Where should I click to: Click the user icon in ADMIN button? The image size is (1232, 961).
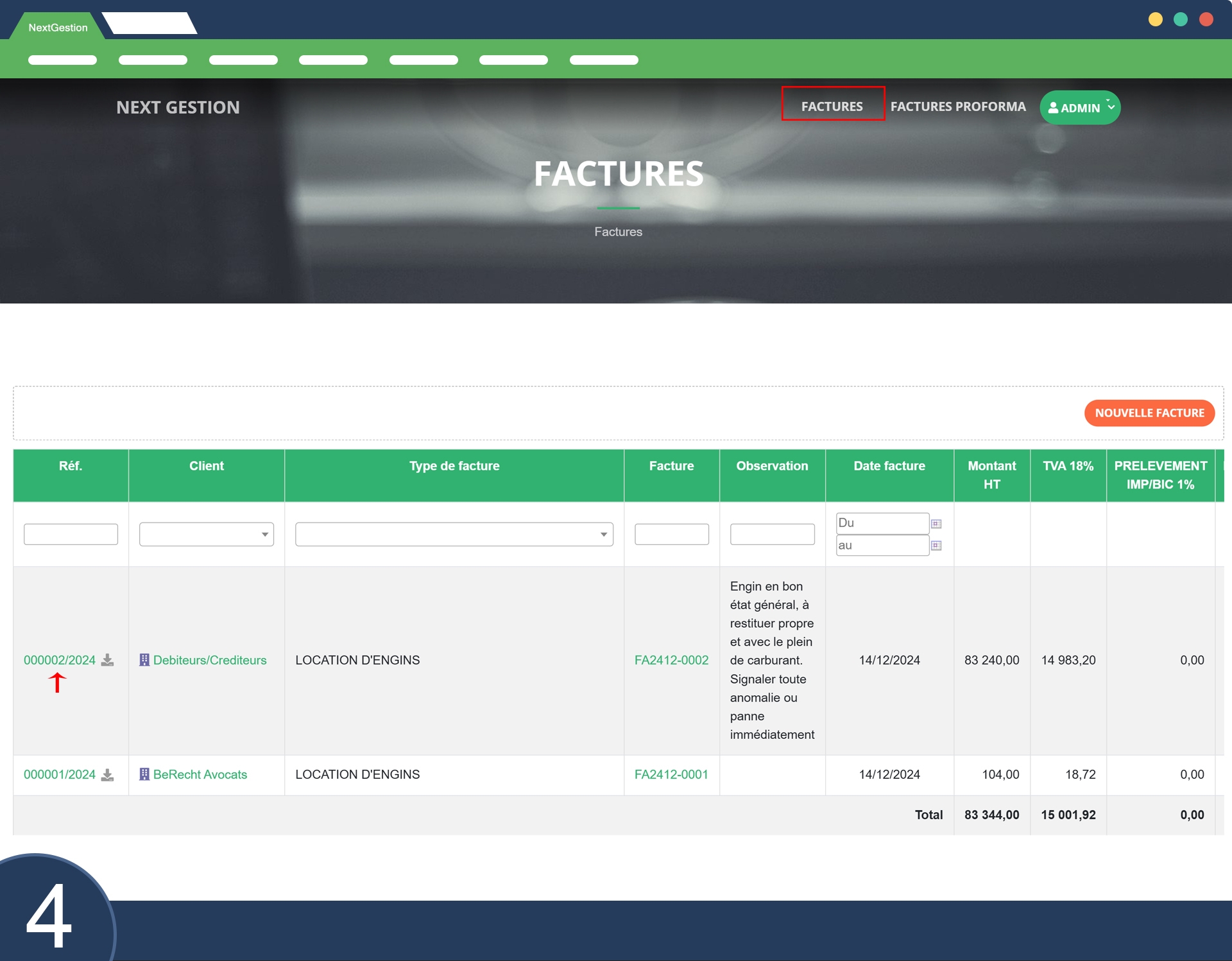1053,108
